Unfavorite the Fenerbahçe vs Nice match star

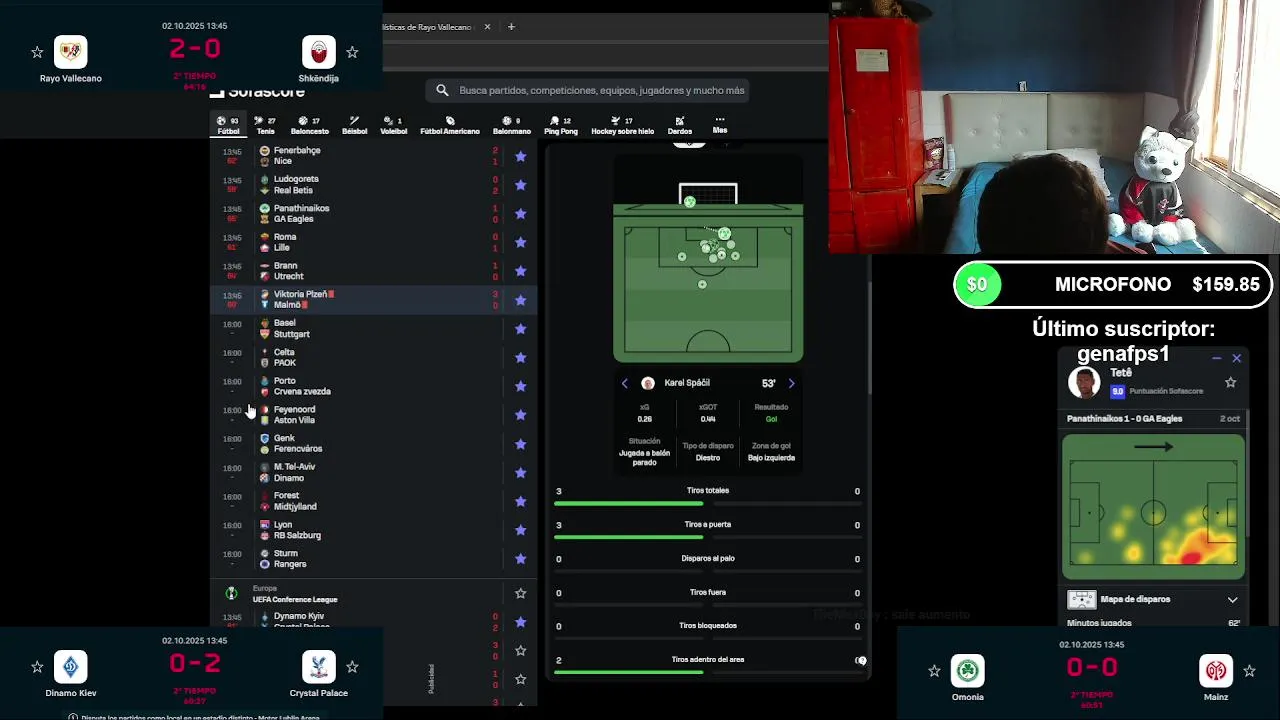tap(520, 156)
